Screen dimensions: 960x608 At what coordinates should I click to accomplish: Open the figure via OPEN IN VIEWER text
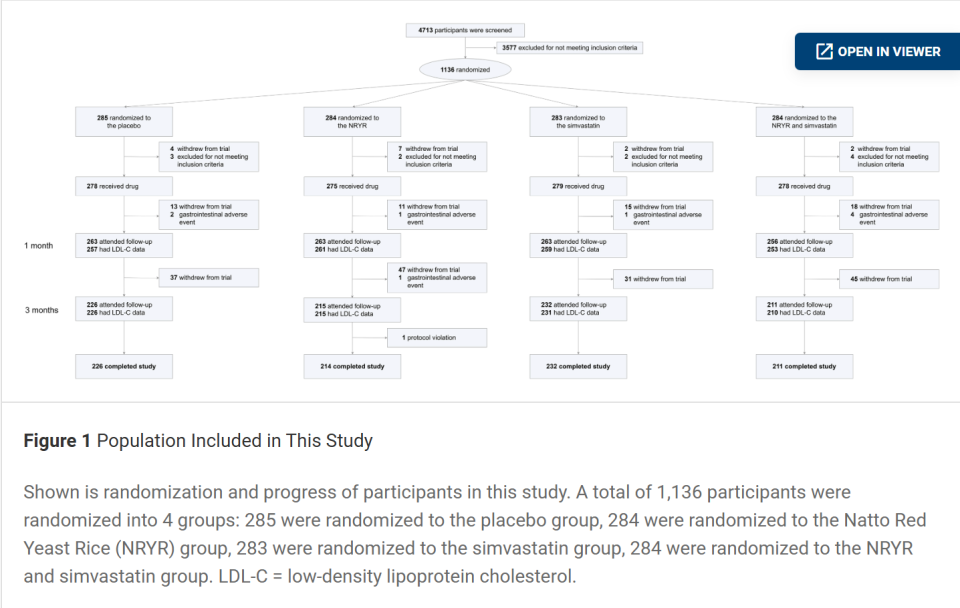coord(888,51)
